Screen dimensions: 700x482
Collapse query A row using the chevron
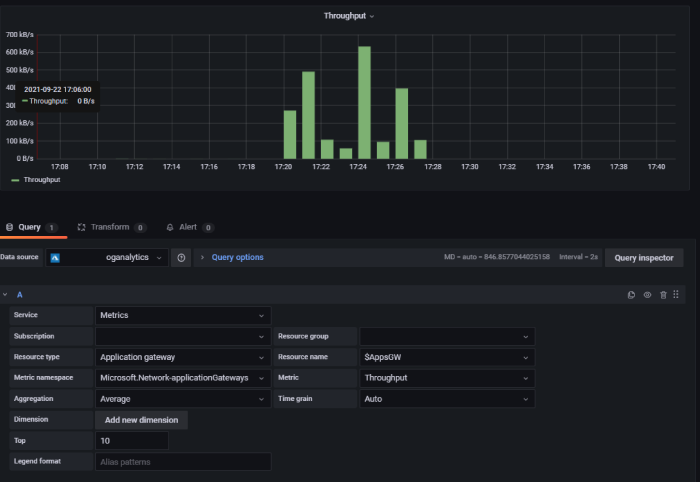click(5, 295)
